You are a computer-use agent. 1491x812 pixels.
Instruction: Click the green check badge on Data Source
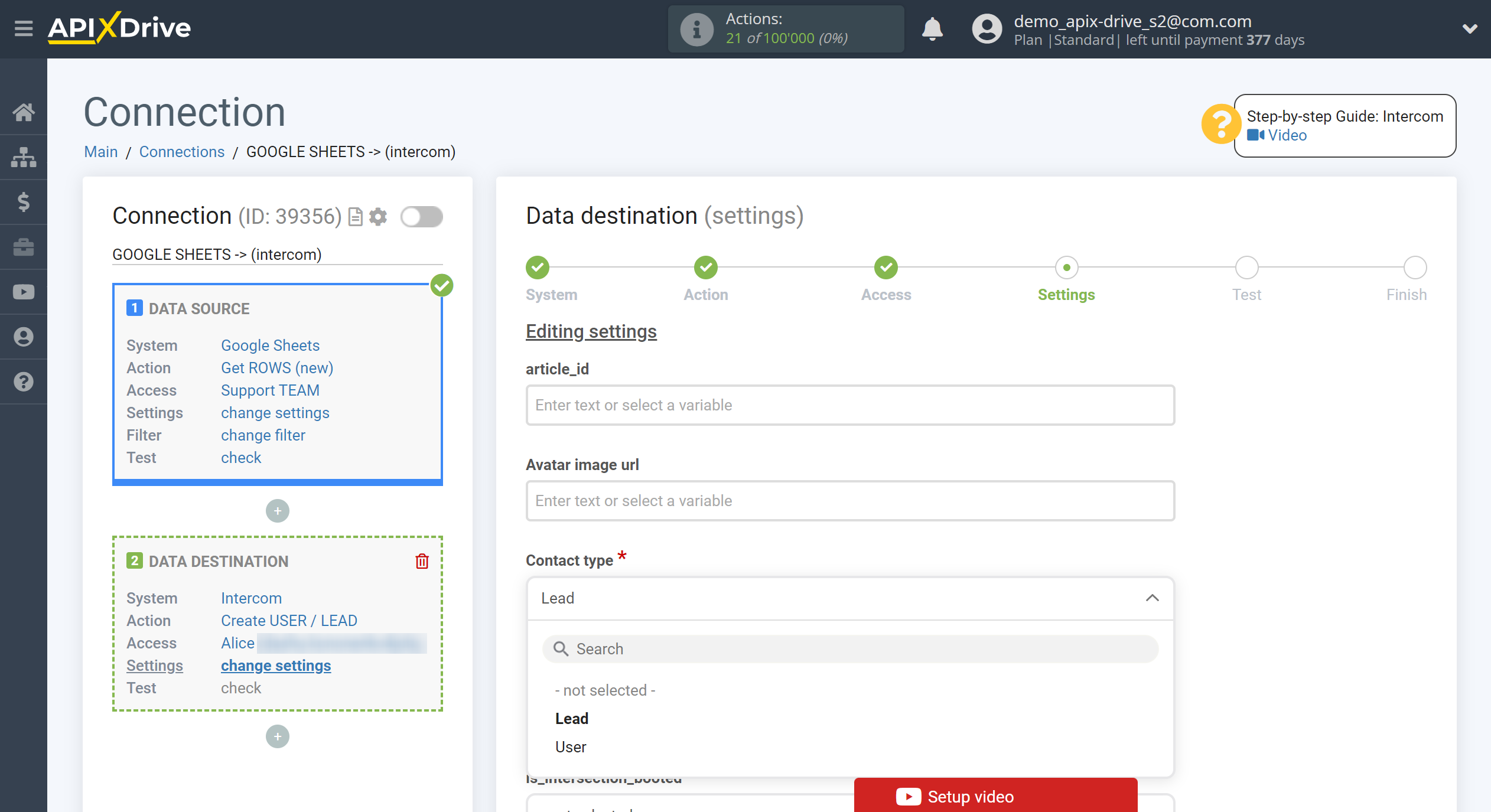[x=442, y=285]
